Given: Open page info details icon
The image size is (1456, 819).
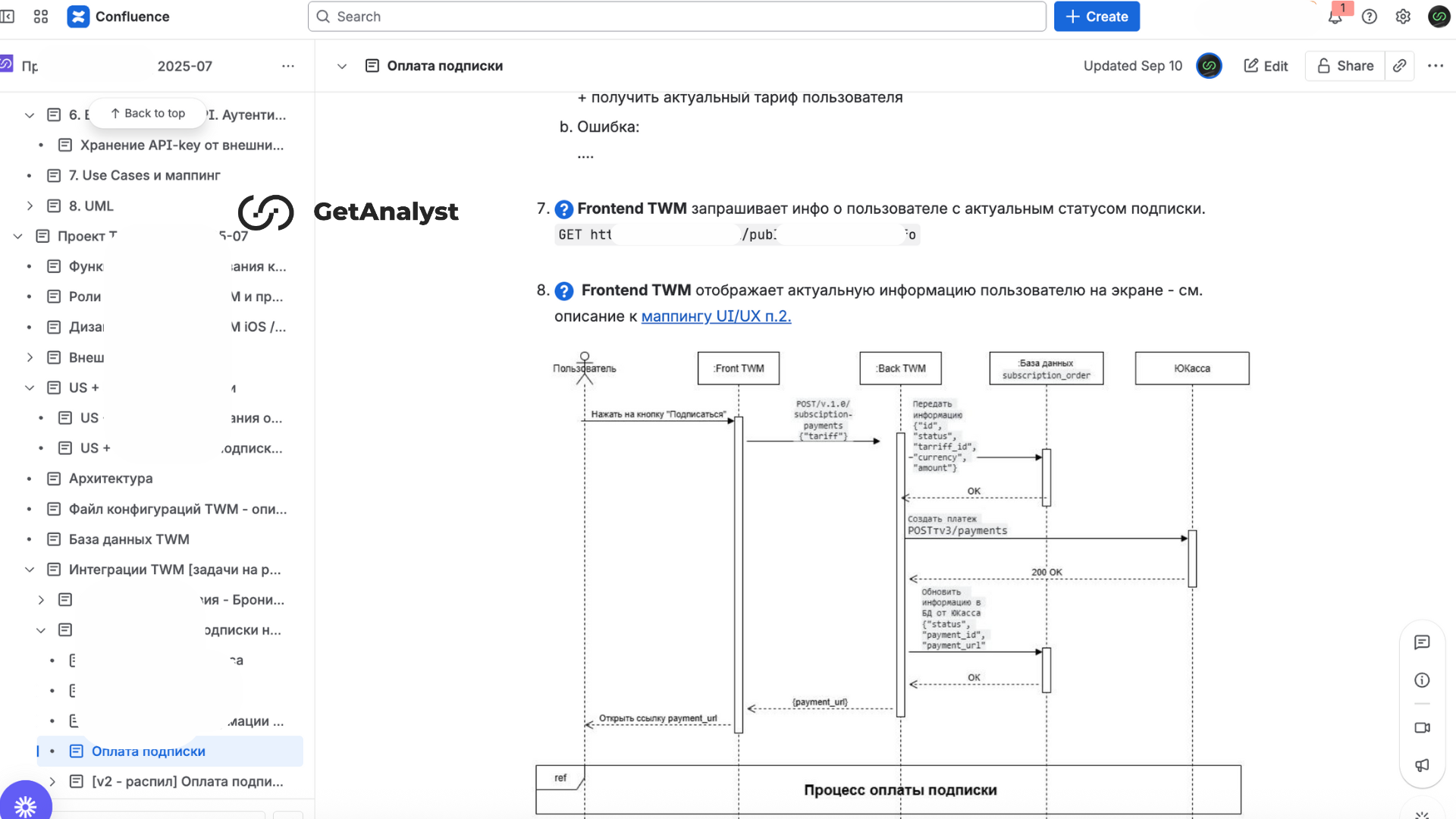Looking at the screenshot, I should (x=1422, y=680).
